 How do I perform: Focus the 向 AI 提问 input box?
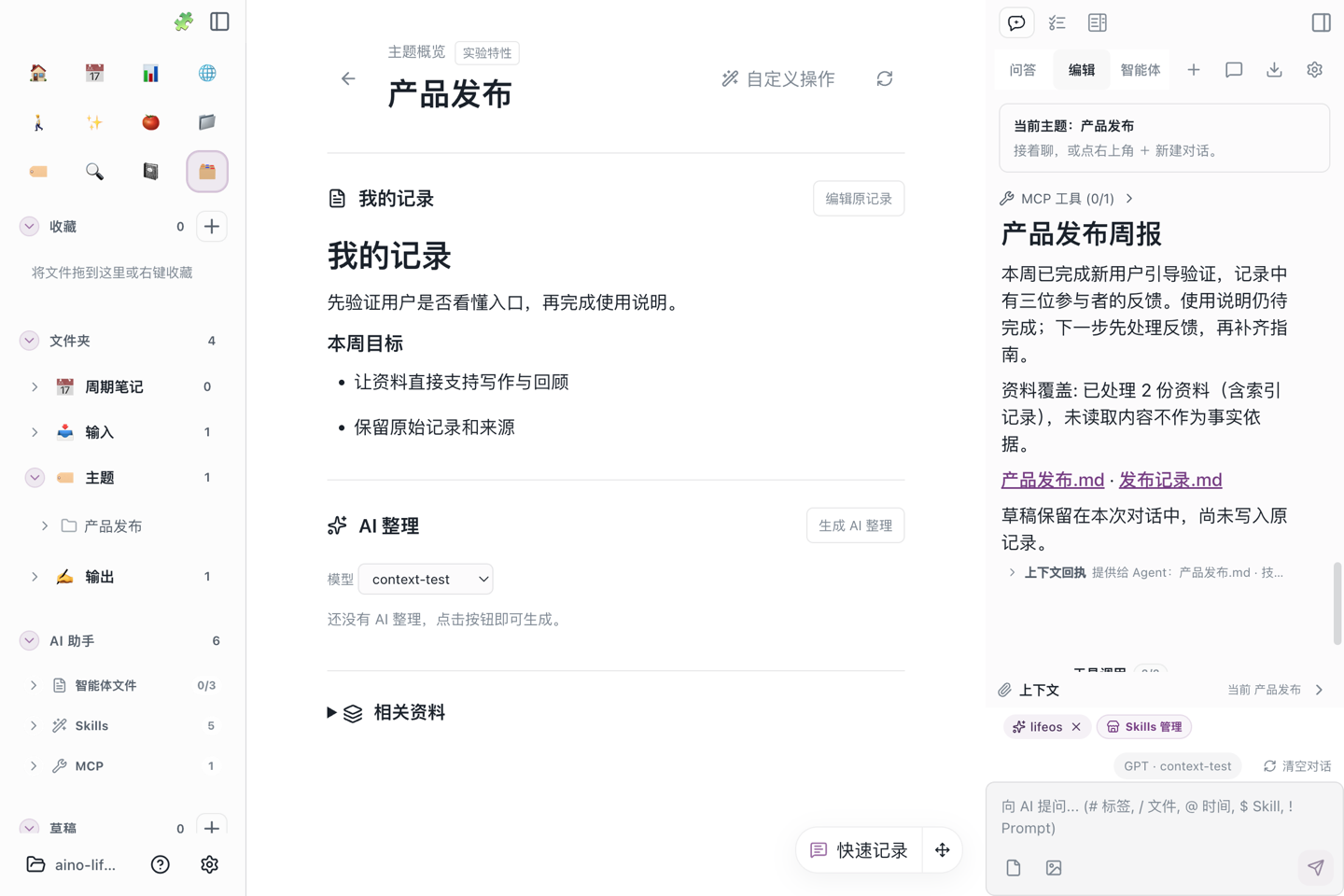pyautogui.click(x=1165, y=818)
